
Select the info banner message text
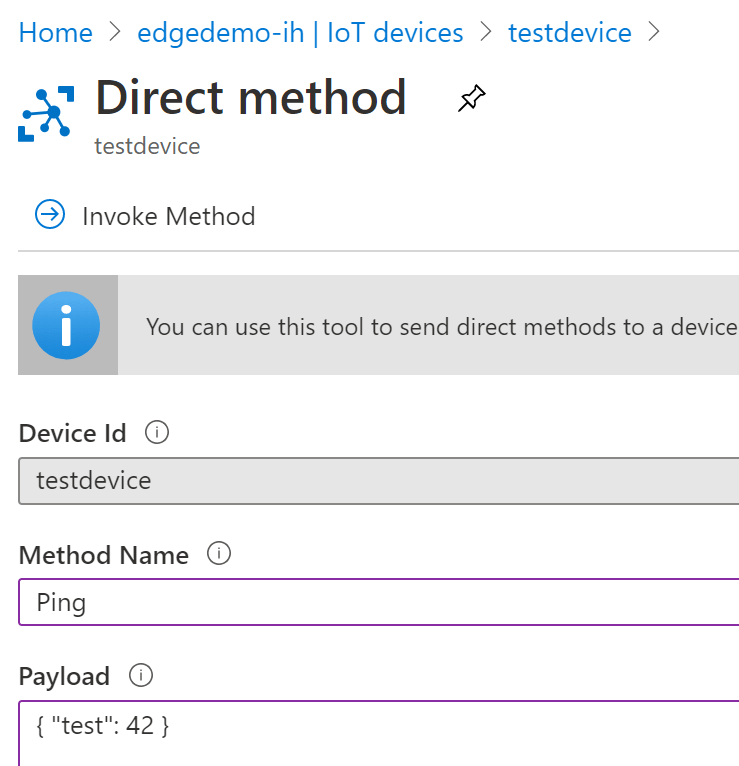click(441, 327)
